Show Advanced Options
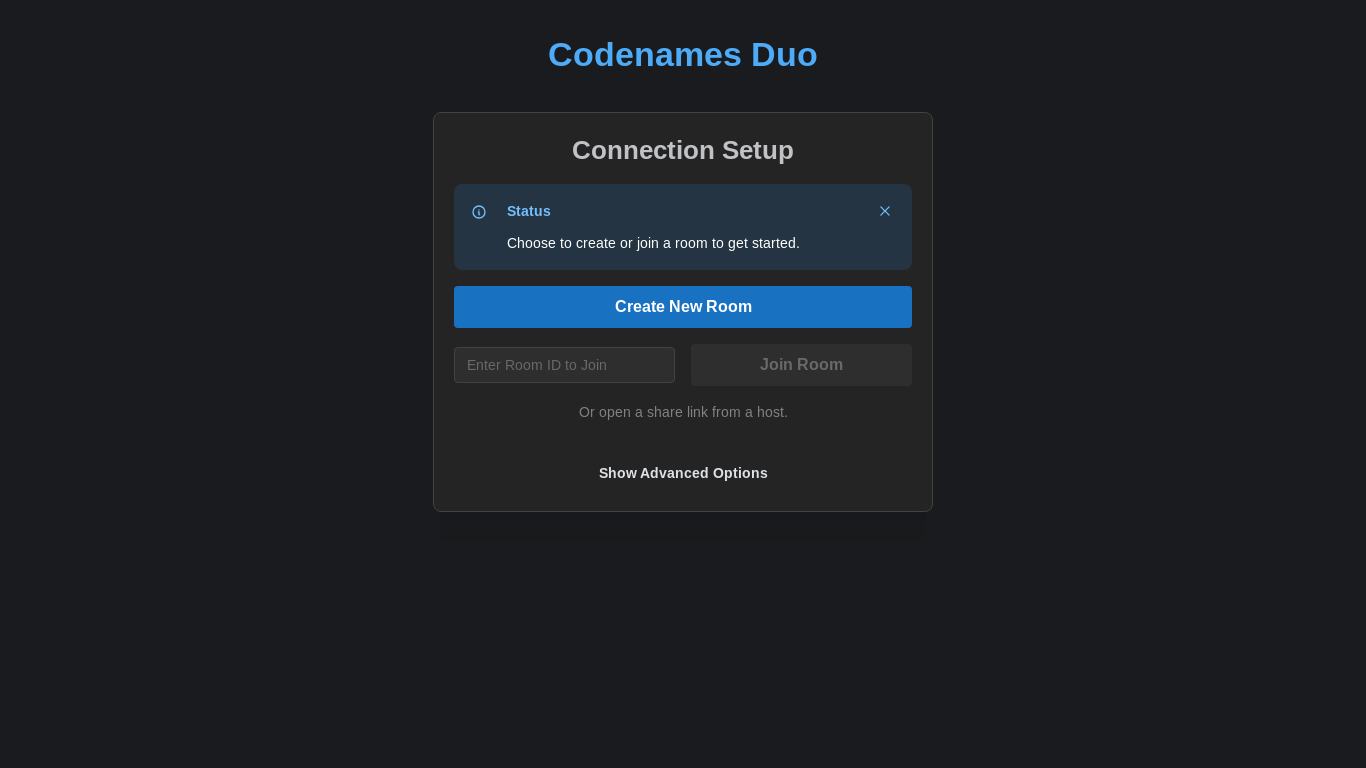Screen dimensions: 1366x768 [683, 473]
